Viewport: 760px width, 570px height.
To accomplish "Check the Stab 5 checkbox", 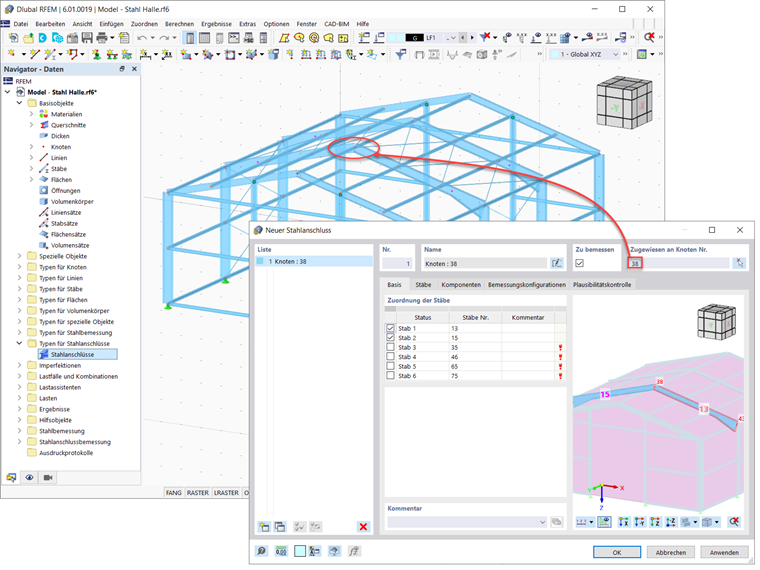I will point(390,366).
